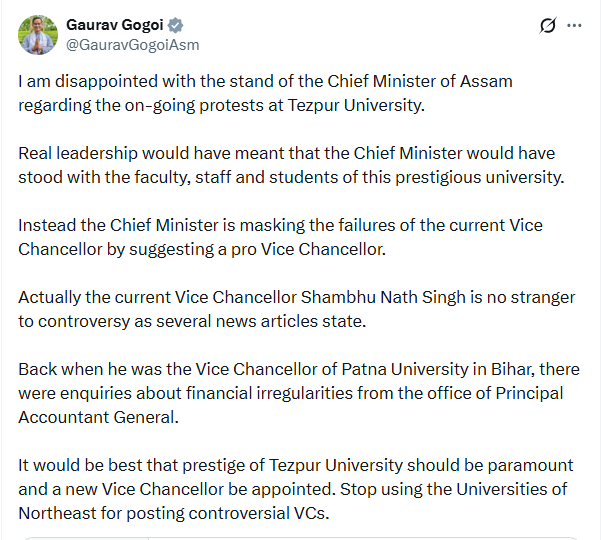Click the paragraph starting "Back when he was"
Viewport: 601px width, 540px height.
290,393
